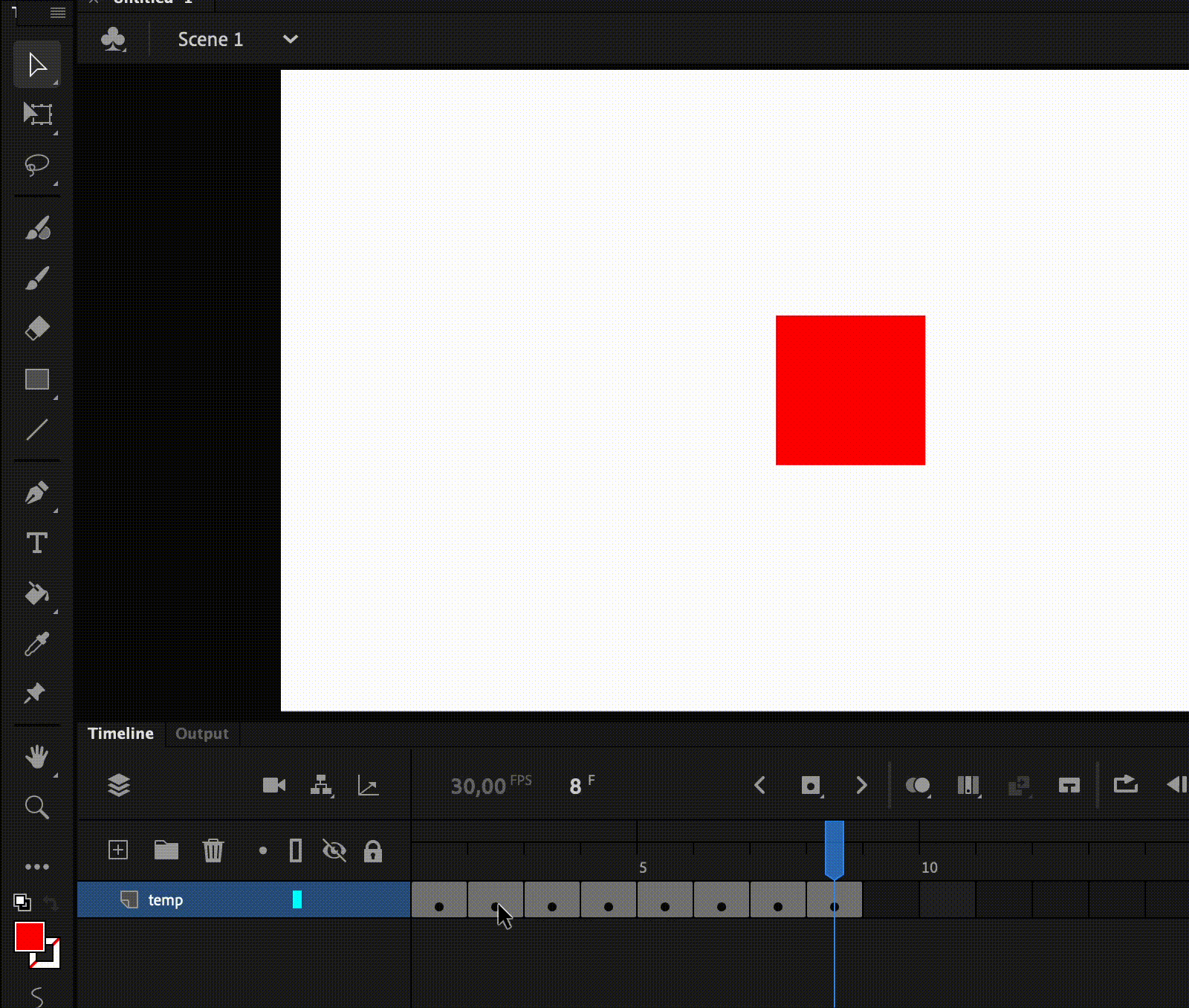1189x1008 pixels.
Task: Toggle show all layers as outlines
Action: coord(296,850)
